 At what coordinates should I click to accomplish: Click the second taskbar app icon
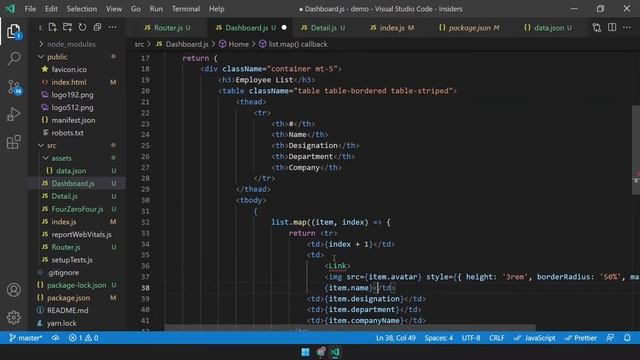(x=320, y=352)
